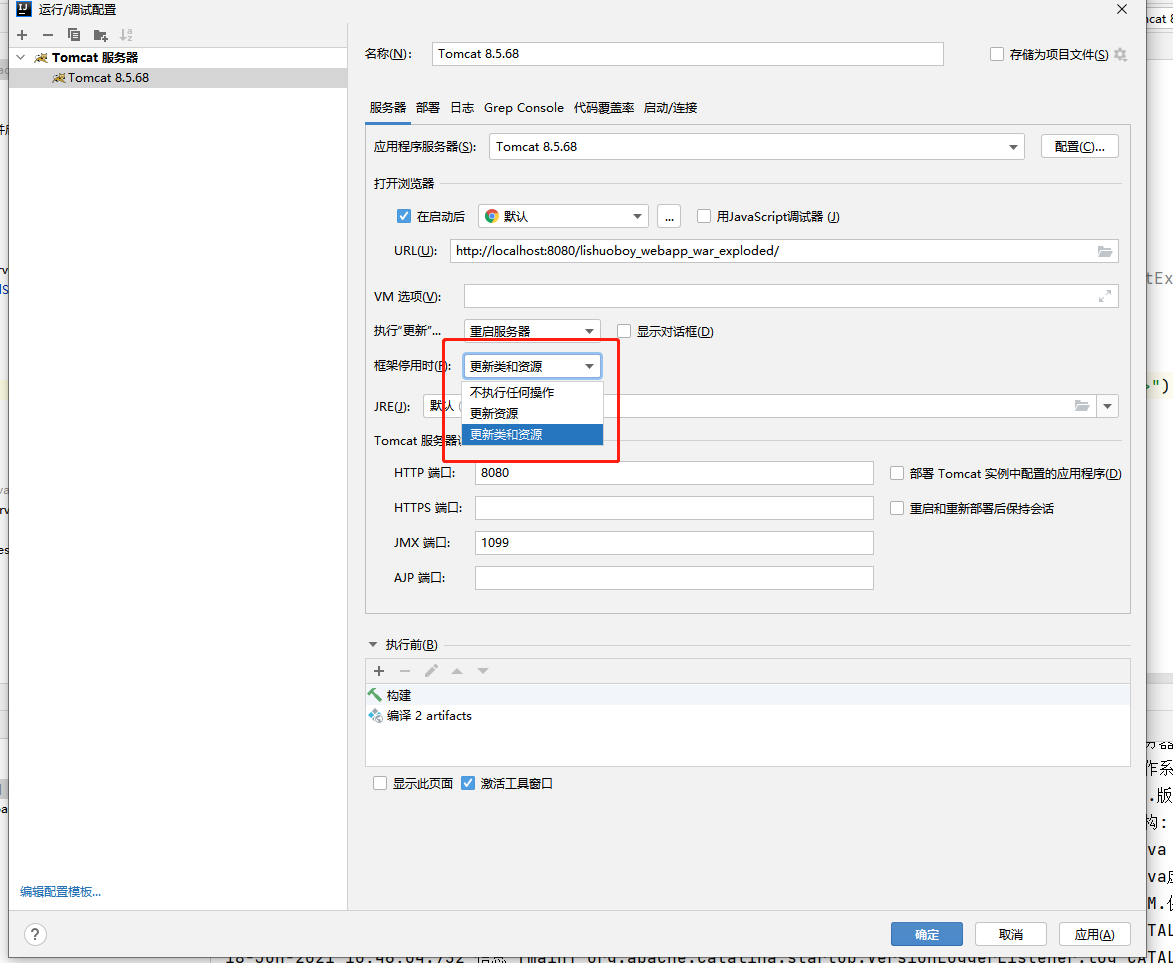Viewport: 1173px width, 963px height.
Task: Choose 更新资源 from the list
Action: [x=532, y=413]
